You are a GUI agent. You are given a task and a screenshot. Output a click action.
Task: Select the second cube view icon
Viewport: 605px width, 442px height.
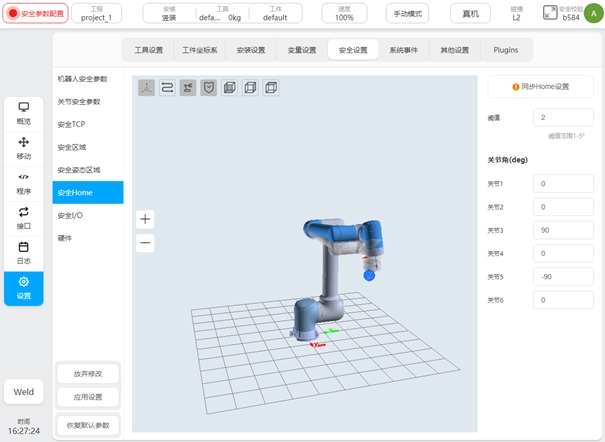click(250, 88)
